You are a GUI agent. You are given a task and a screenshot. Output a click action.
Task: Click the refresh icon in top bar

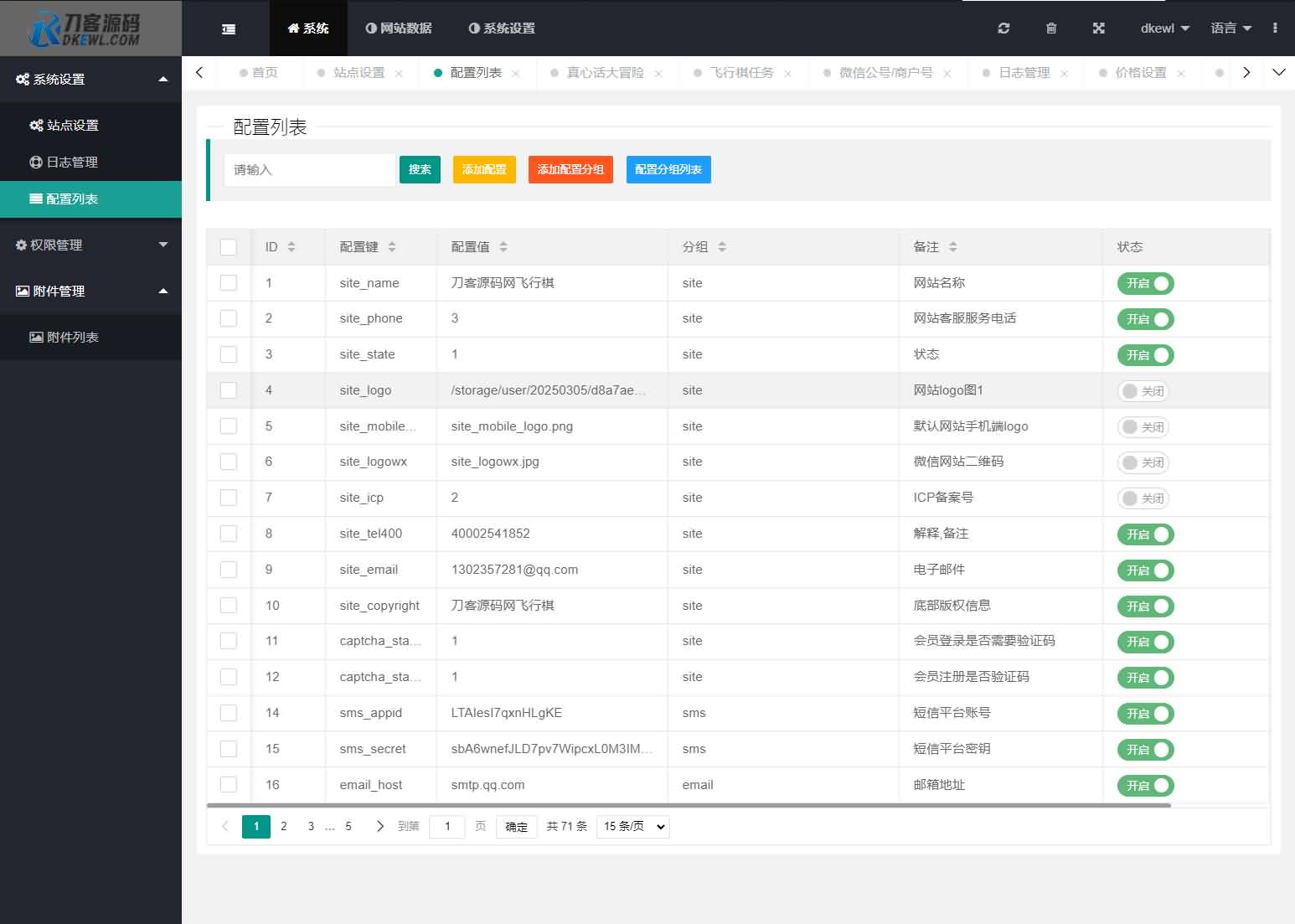[x=1003, y=28]
